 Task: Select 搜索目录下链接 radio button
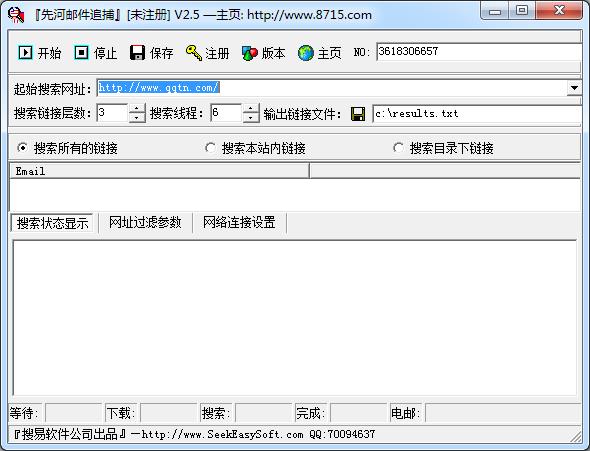(398, 148)
